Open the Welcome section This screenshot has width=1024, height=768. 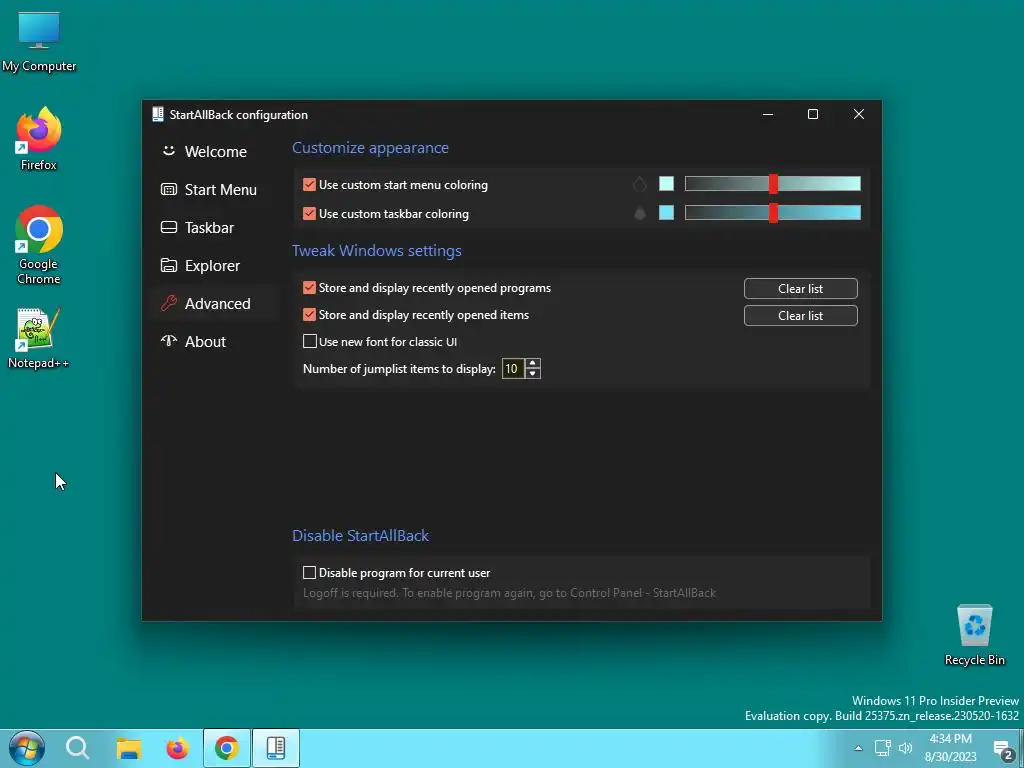click(x=204, y=152)
